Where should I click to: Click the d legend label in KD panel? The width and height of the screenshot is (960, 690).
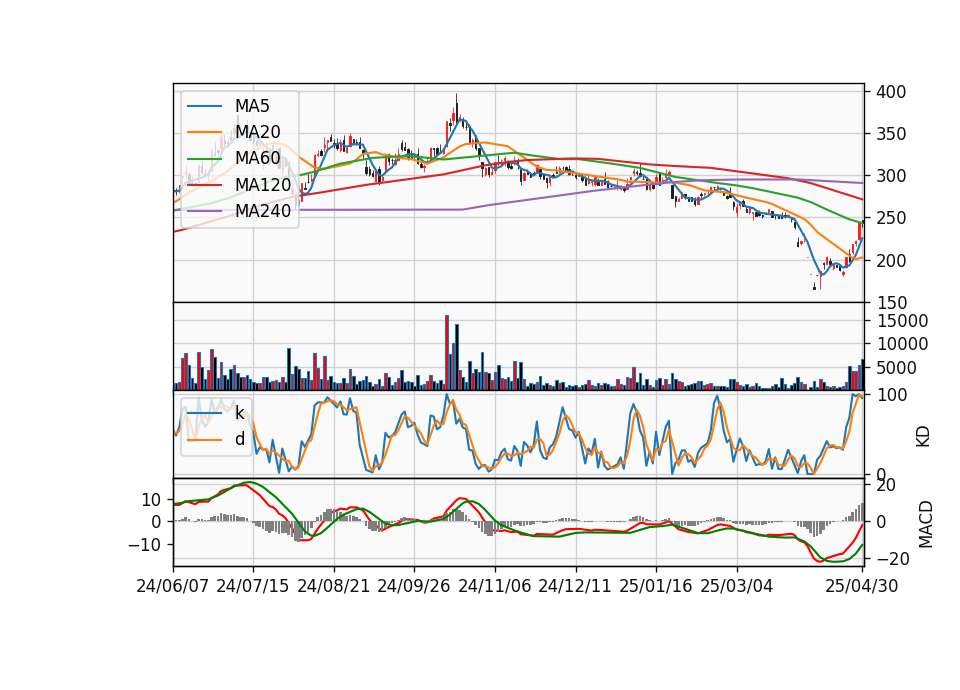[239, 439]
